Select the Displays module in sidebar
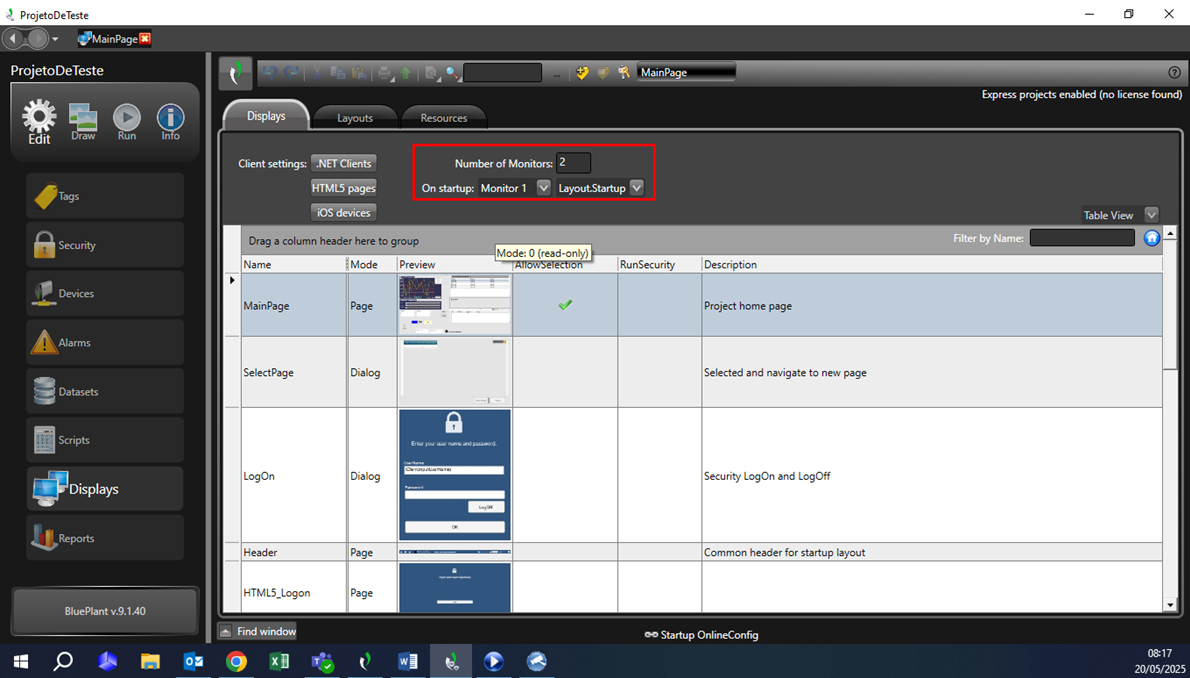Viewport: 1190px width, 678px height. 105,489
